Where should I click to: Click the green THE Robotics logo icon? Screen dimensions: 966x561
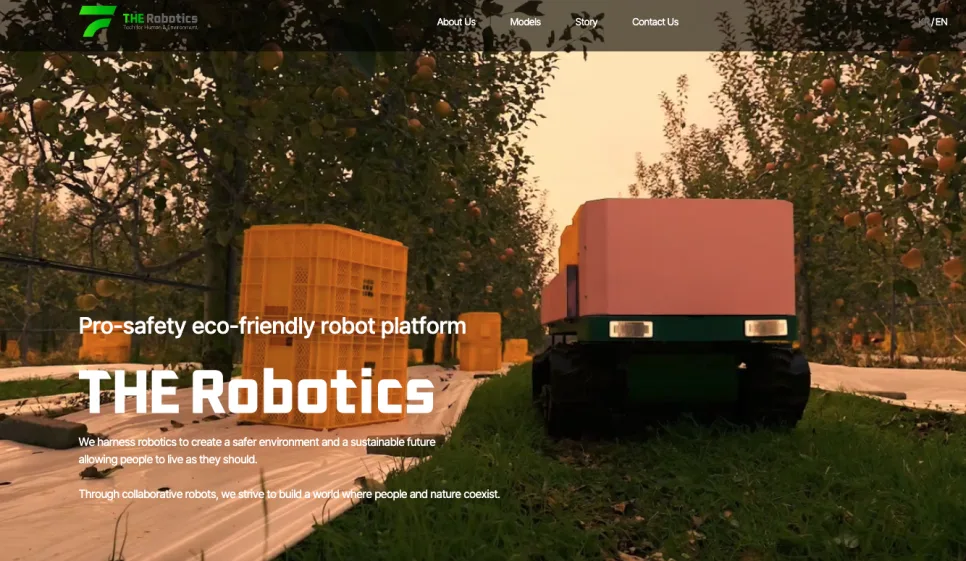click(97, 21)
